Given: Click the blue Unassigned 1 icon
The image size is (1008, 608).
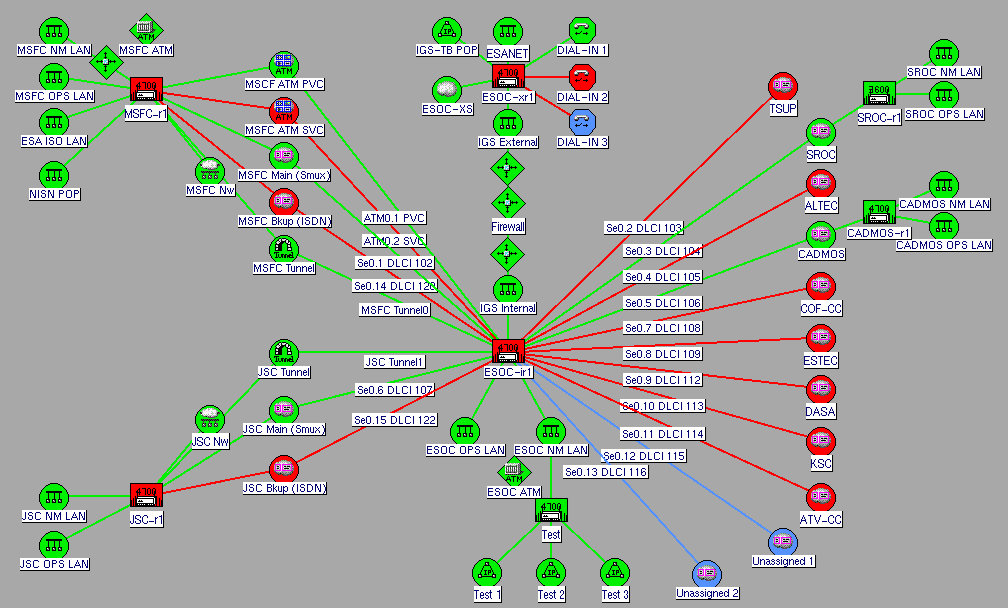Looking at the screenshot, I should coord(782,542).
